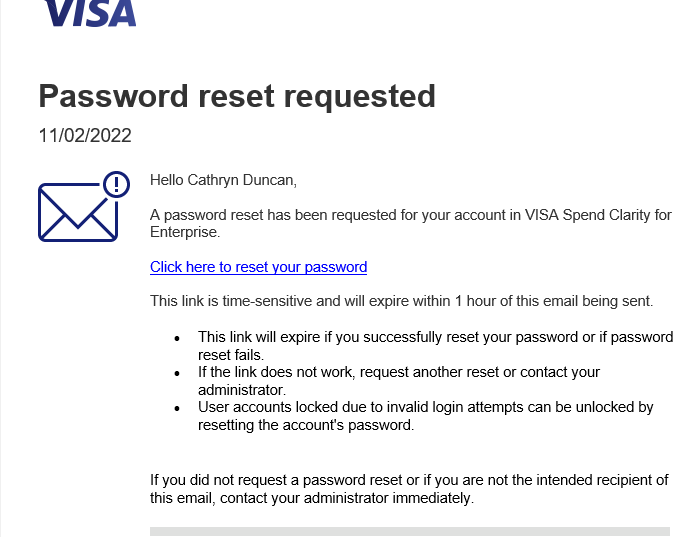Click the 'If you did not request' paragraph
The width and height of the screenshot is (690, 537).
click(x=409, y=489)
